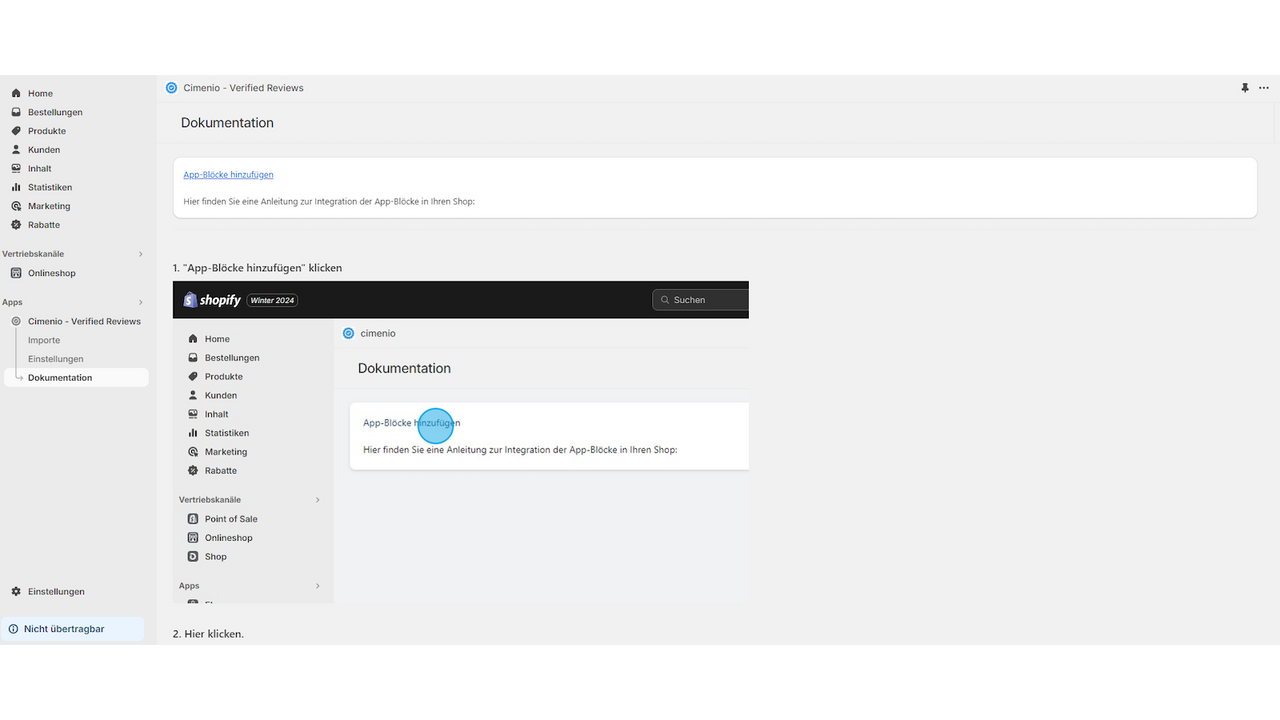
Task: Expand the Vertriebskanäle chevron
Action: click(140, 254)
